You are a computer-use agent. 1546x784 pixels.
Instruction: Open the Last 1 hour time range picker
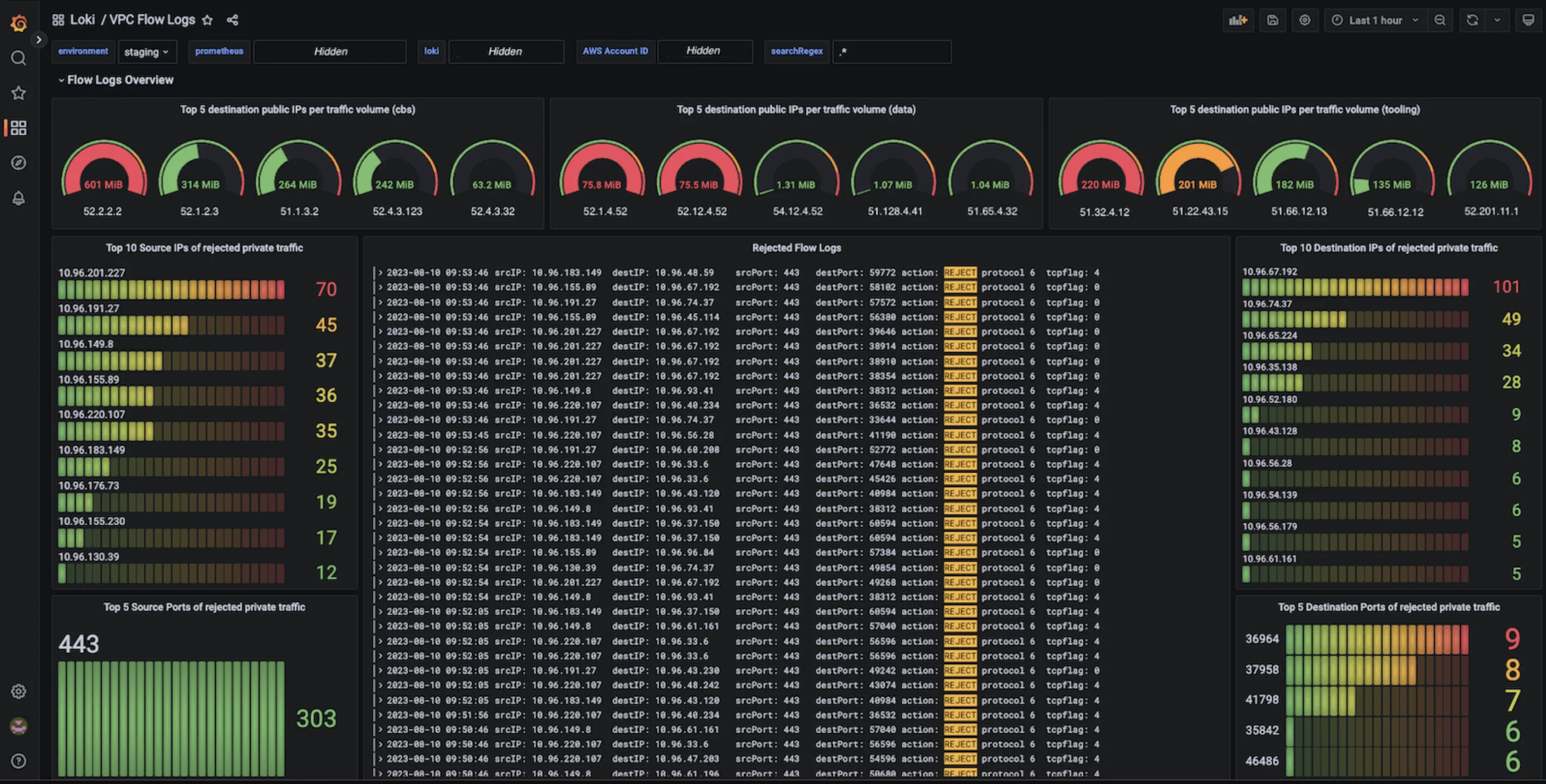1374,20
